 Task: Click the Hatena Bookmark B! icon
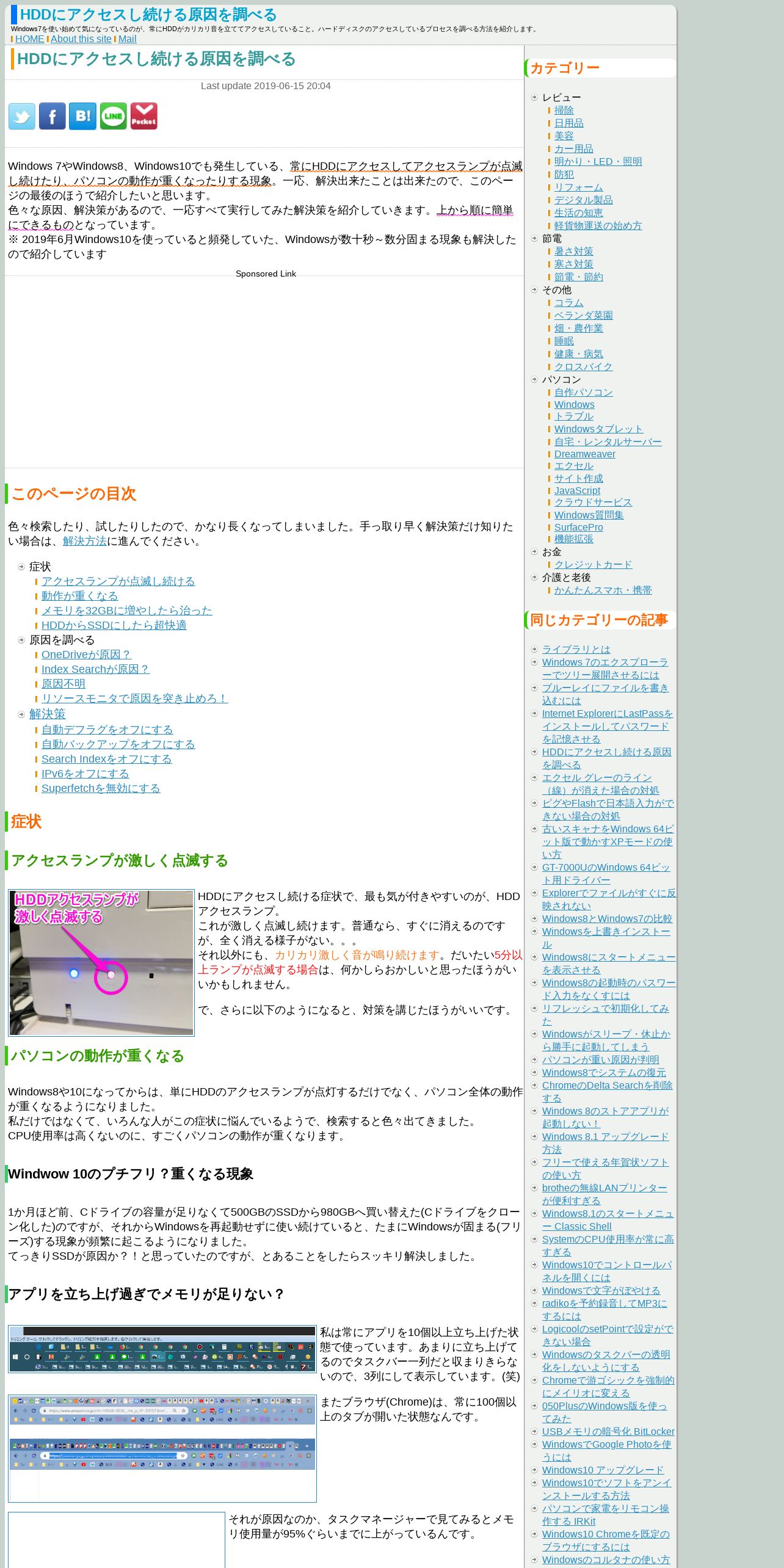(82, 116)
